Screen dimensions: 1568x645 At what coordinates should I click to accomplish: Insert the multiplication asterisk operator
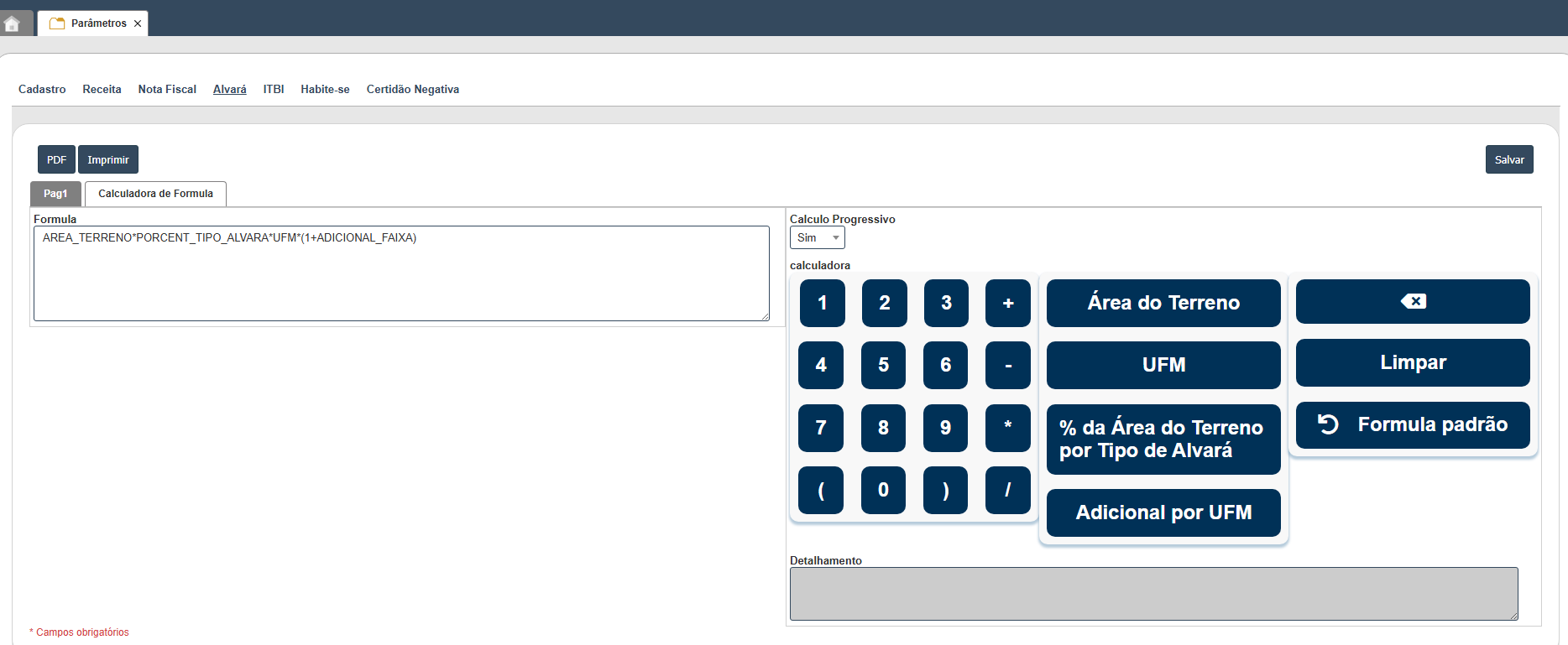pyautogui.click(x=1008, y=428)
